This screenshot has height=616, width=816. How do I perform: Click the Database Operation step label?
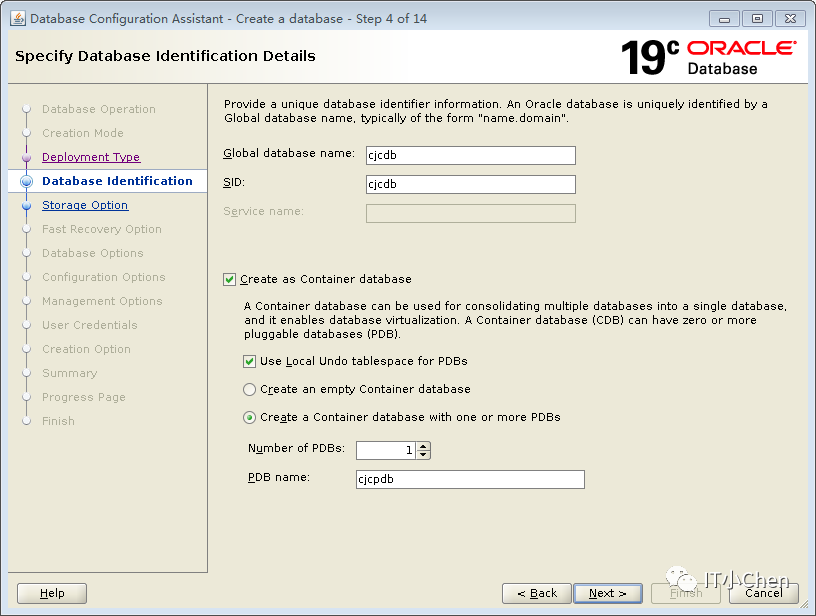pyautogui.click(x=99, y=109)
